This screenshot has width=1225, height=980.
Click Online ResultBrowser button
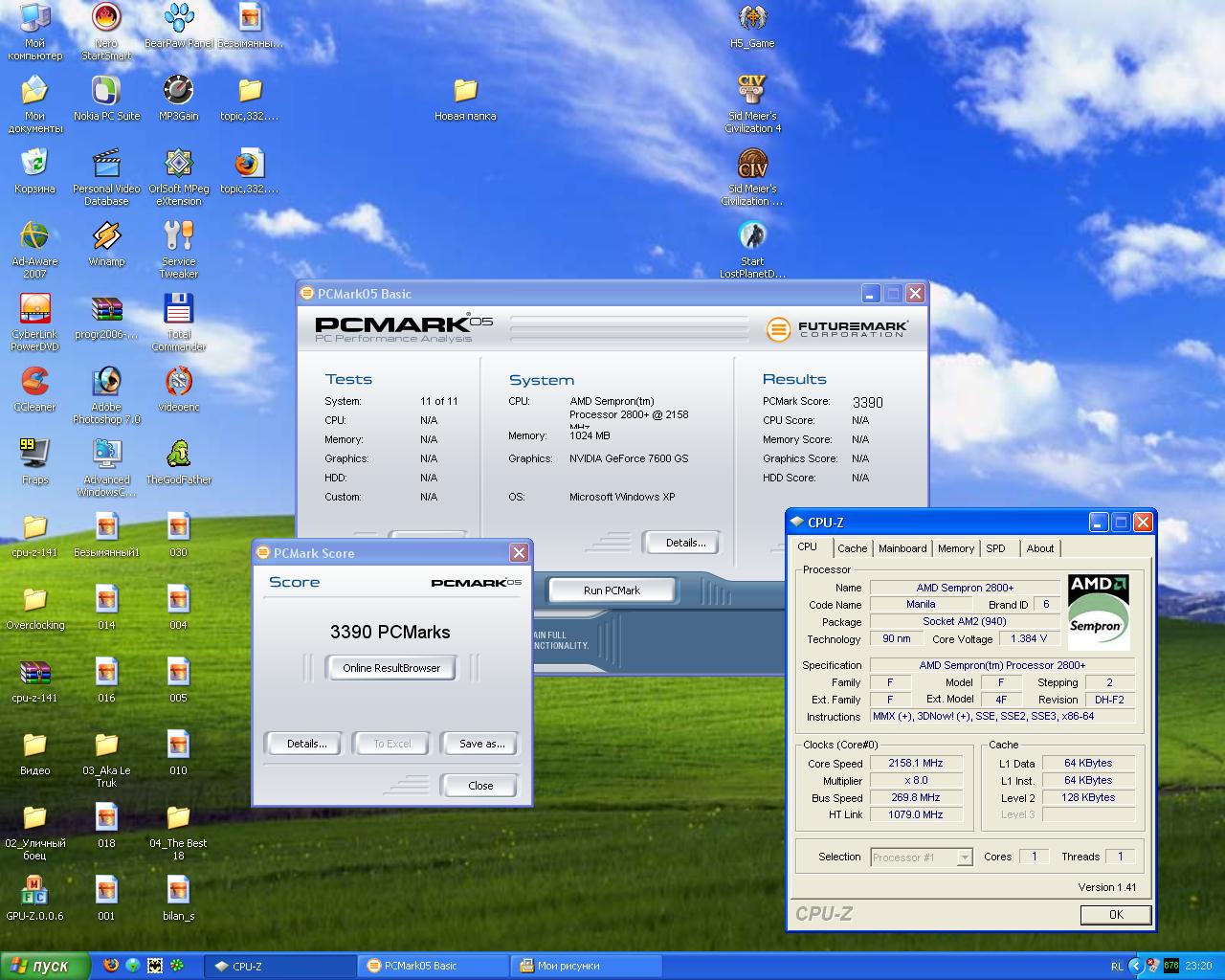coord(391,668)
